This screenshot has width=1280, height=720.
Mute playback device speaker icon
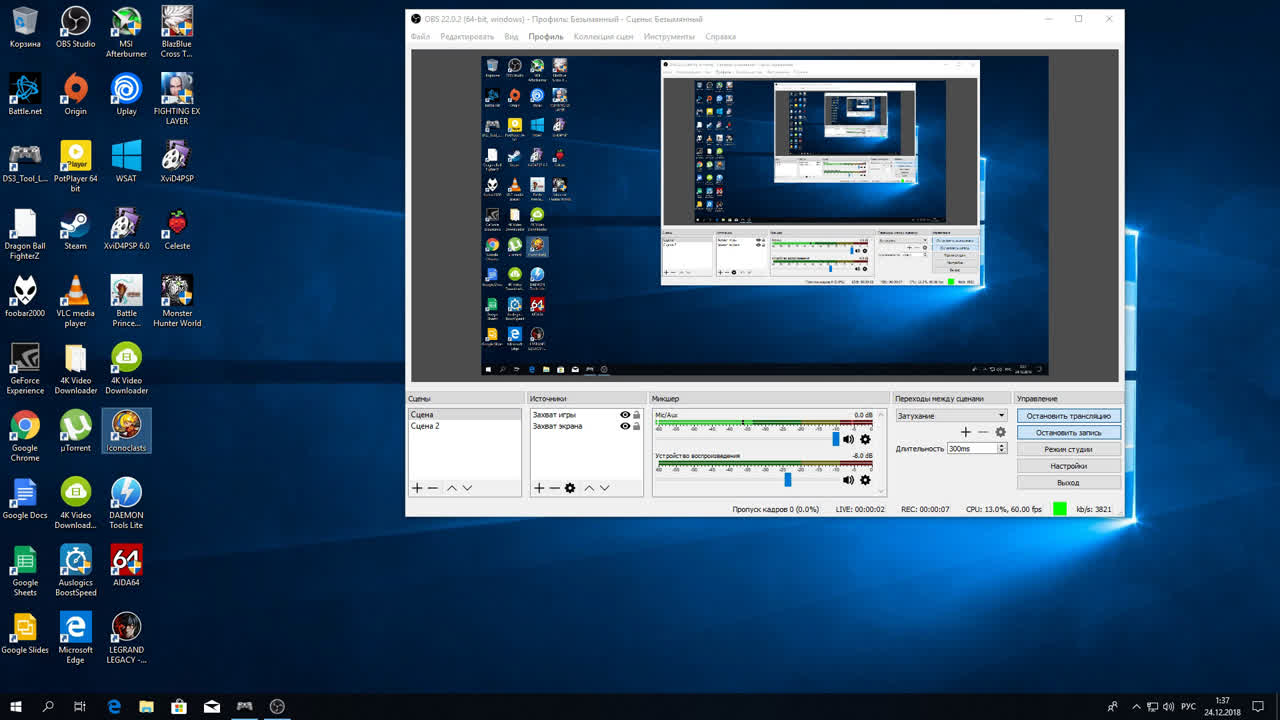[848, 480]
